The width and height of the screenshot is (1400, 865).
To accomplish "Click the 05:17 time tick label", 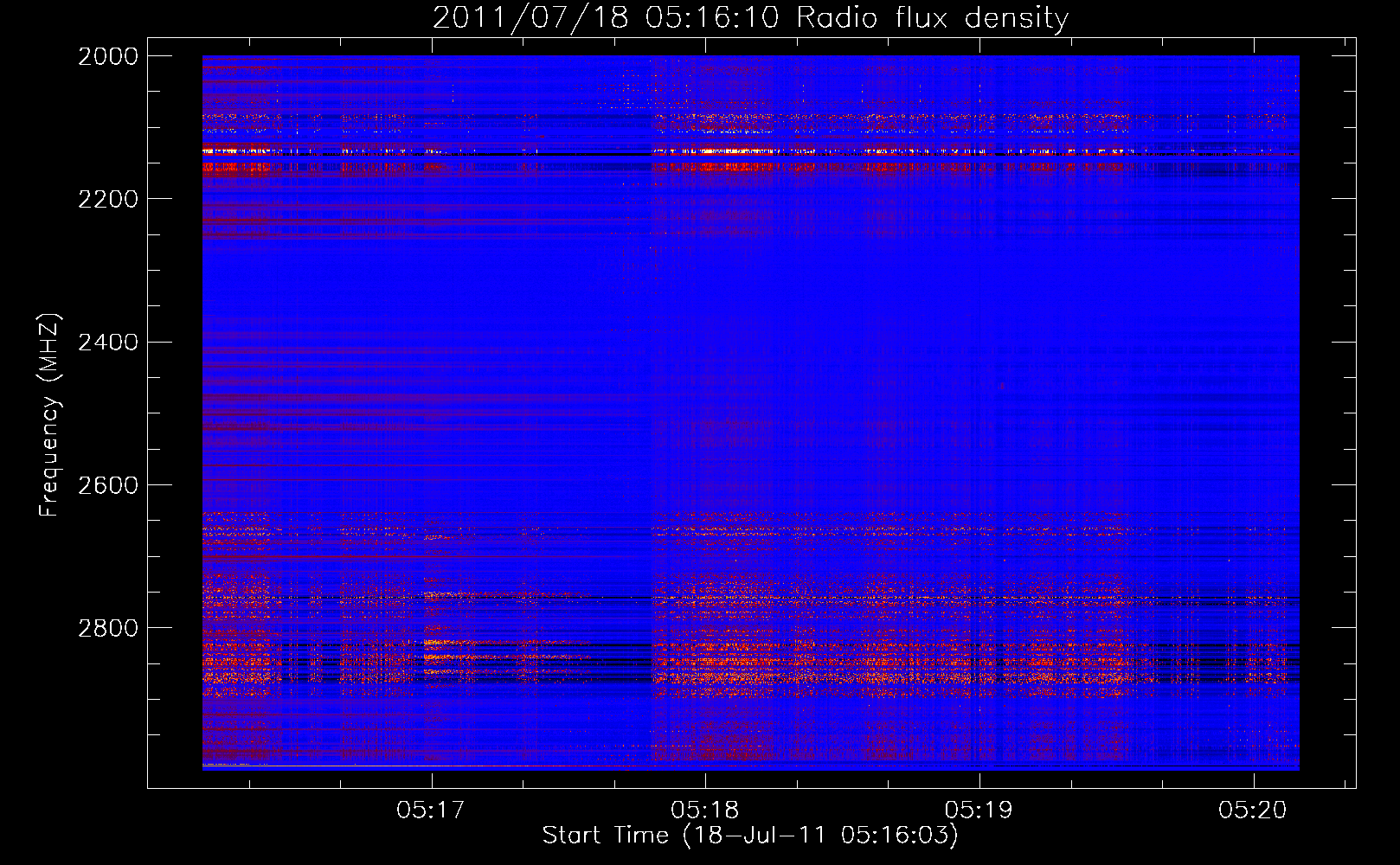I will (x=431, y=810).
